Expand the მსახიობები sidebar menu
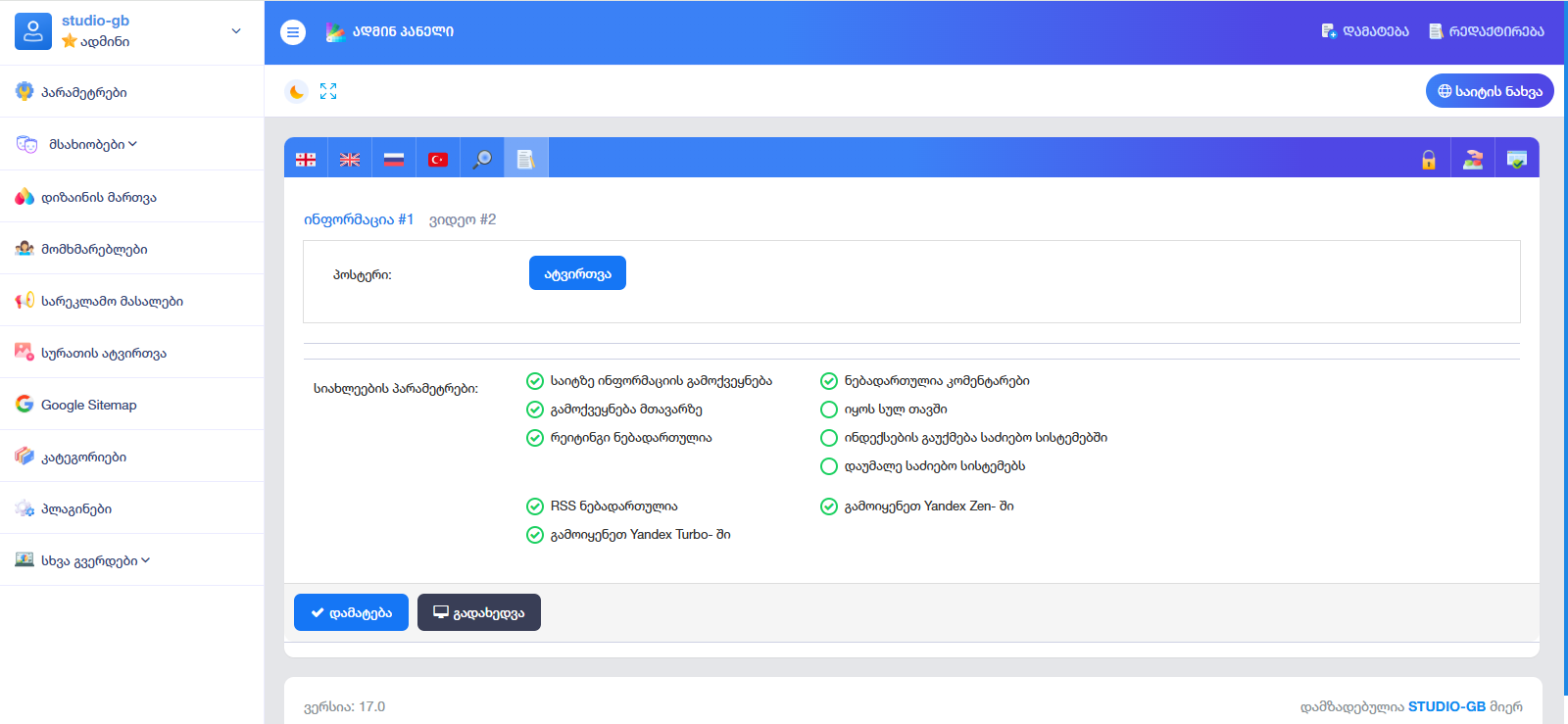This screenshot has width=1568, height=724. tap(88, 144)
